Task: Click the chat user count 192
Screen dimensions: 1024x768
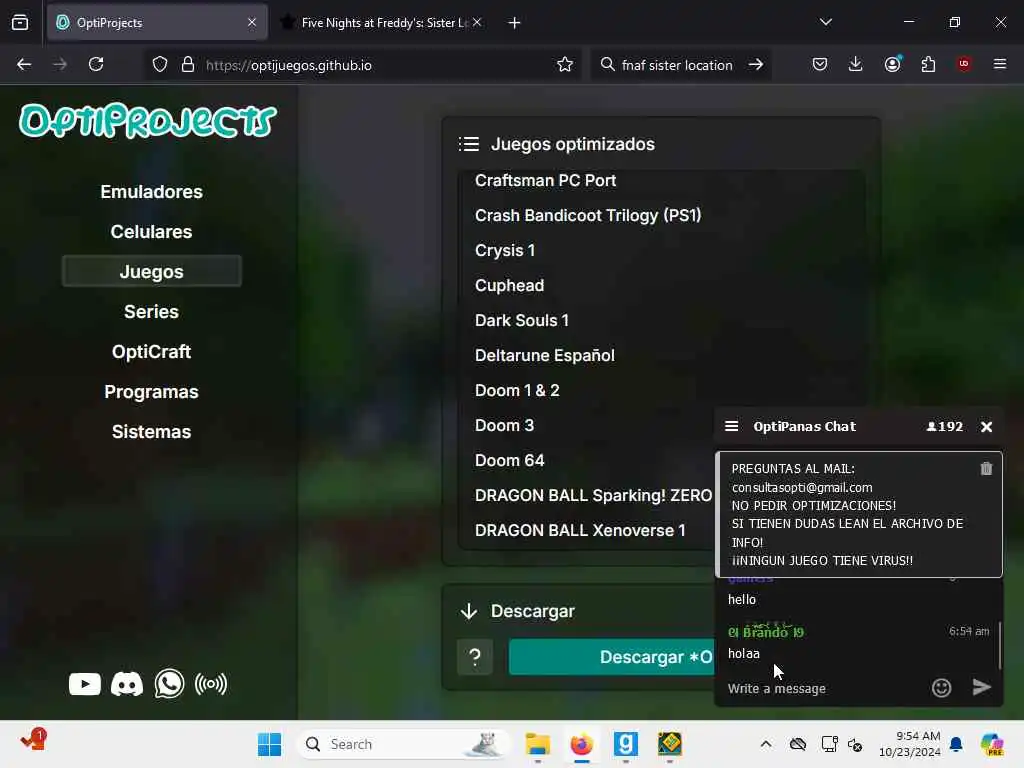Action: 944,426
